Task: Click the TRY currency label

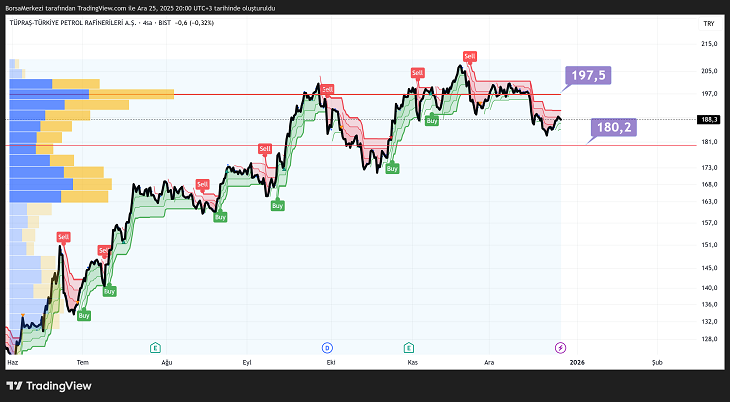Action: 709,22
